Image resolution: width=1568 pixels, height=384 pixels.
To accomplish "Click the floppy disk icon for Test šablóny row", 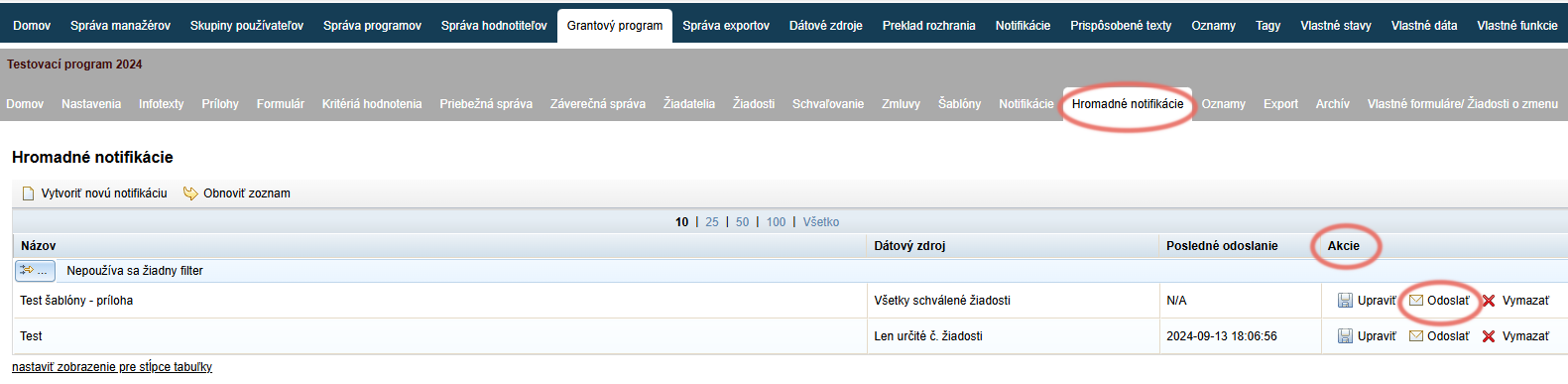I will (x=1345, y=301).
